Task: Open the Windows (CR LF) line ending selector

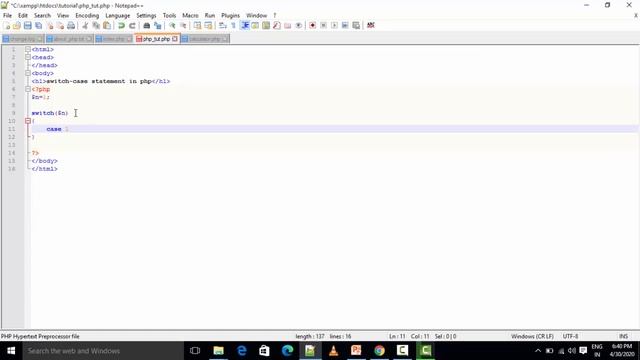Action: (532, 336)
